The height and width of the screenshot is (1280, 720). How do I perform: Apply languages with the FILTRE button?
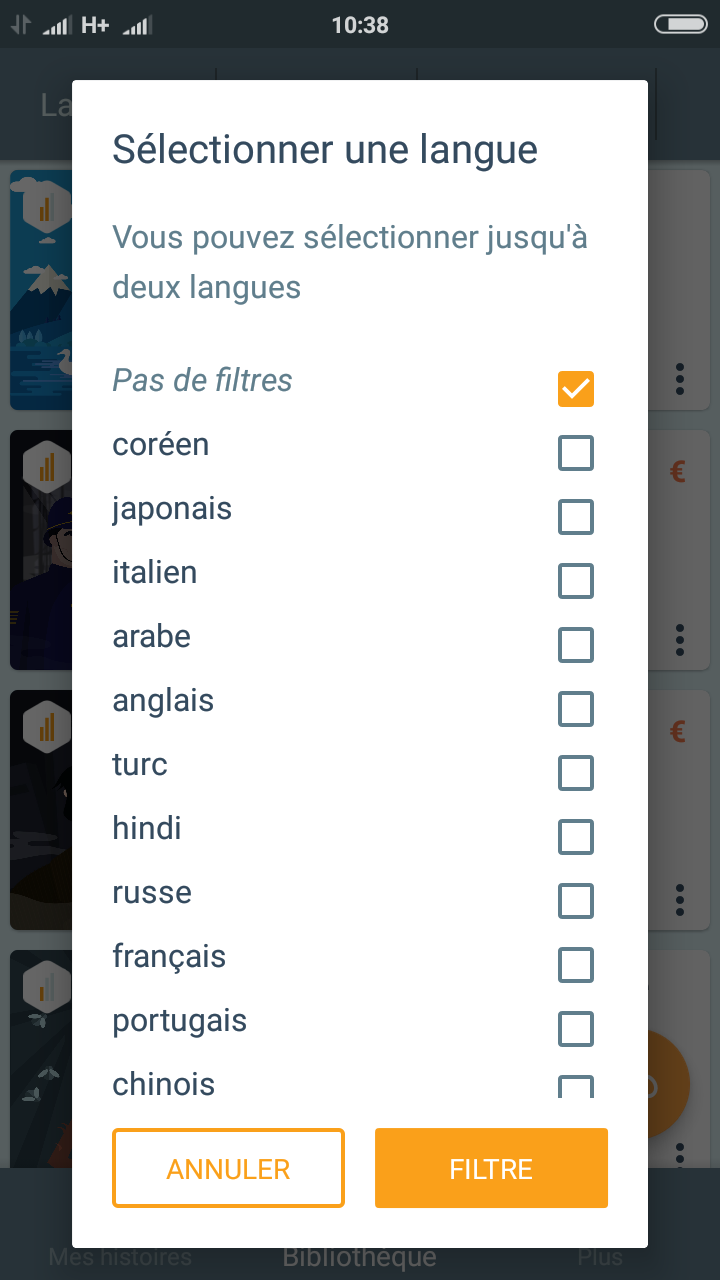coord(491,1168)
